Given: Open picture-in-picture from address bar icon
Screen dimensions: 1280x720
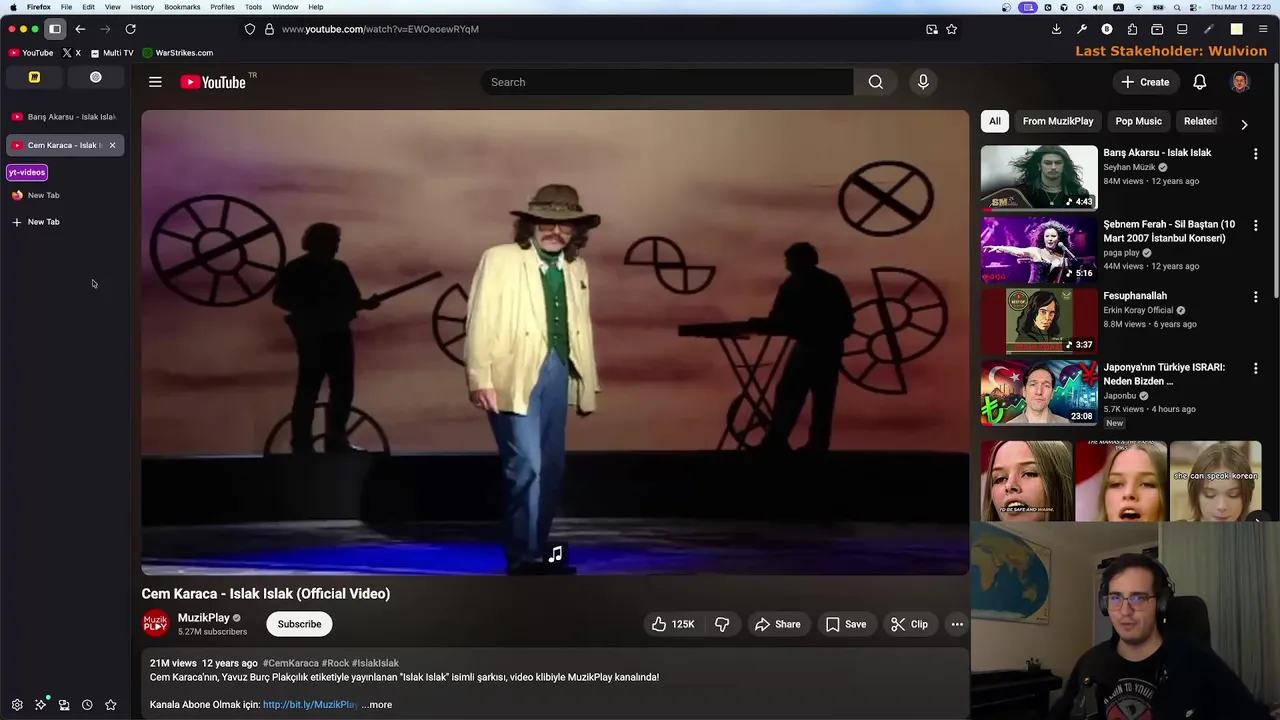Looking at the screenshot, I should point(932,29).
